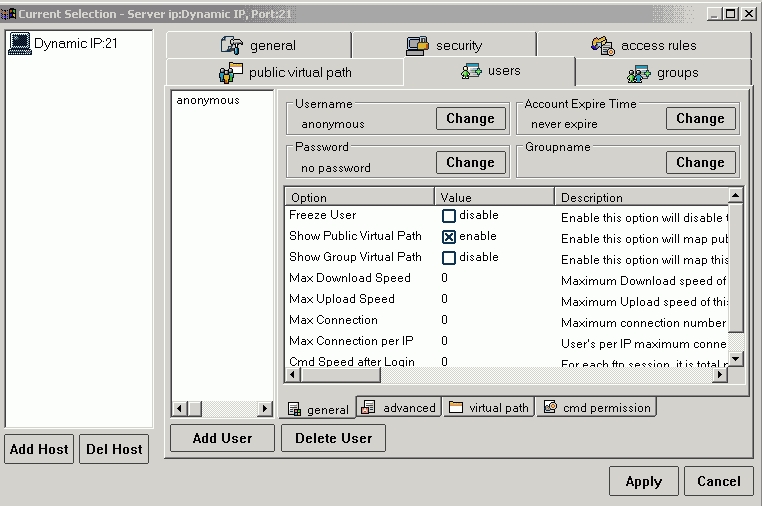Viewport: 762px width, 506px height.
Task: Uncheck Show Public Virtual Path option
Action: [449, 237]
